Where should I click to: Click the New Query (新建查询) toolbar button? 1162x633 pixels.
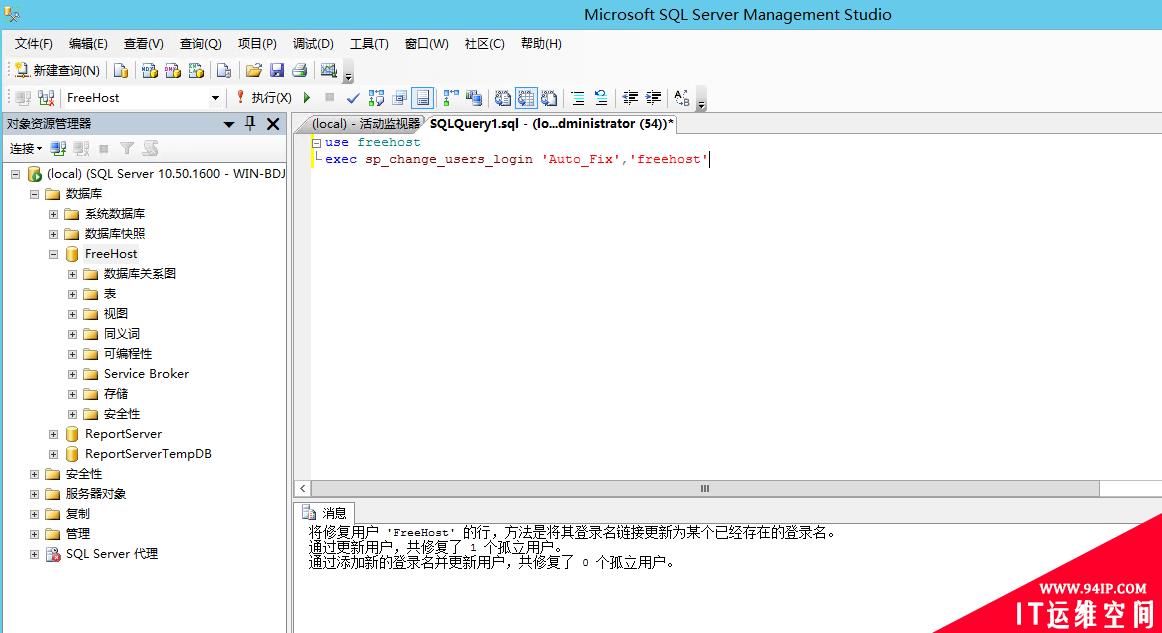pos(57,70)
